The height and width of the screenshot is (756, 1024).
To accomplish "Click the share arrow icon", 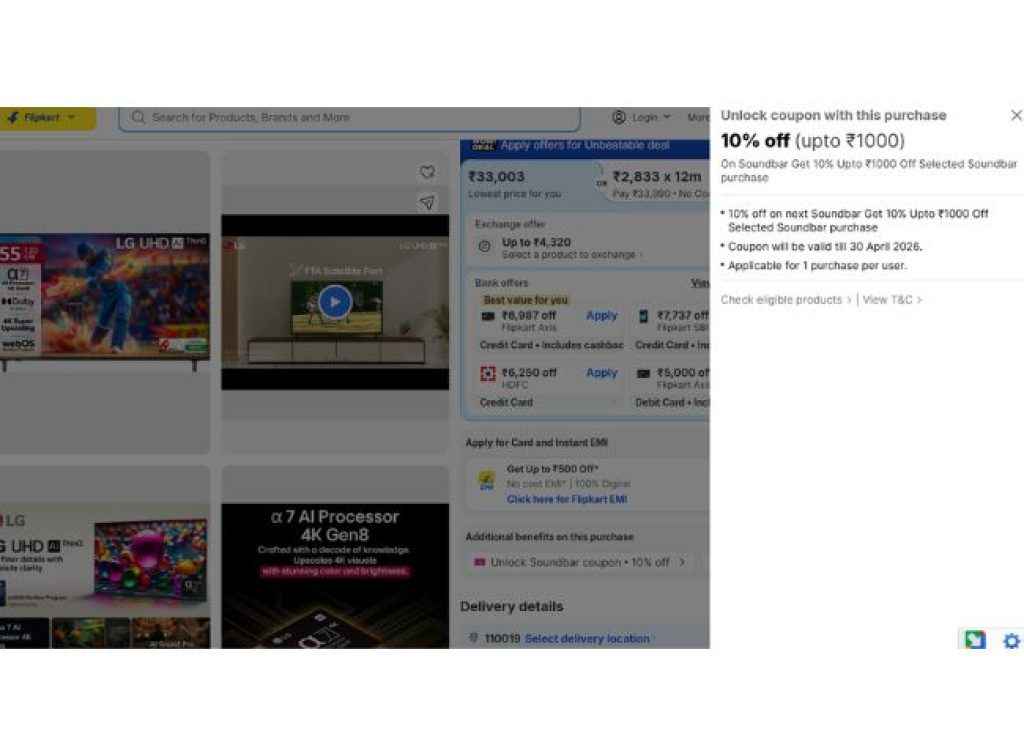I will 427,203.
